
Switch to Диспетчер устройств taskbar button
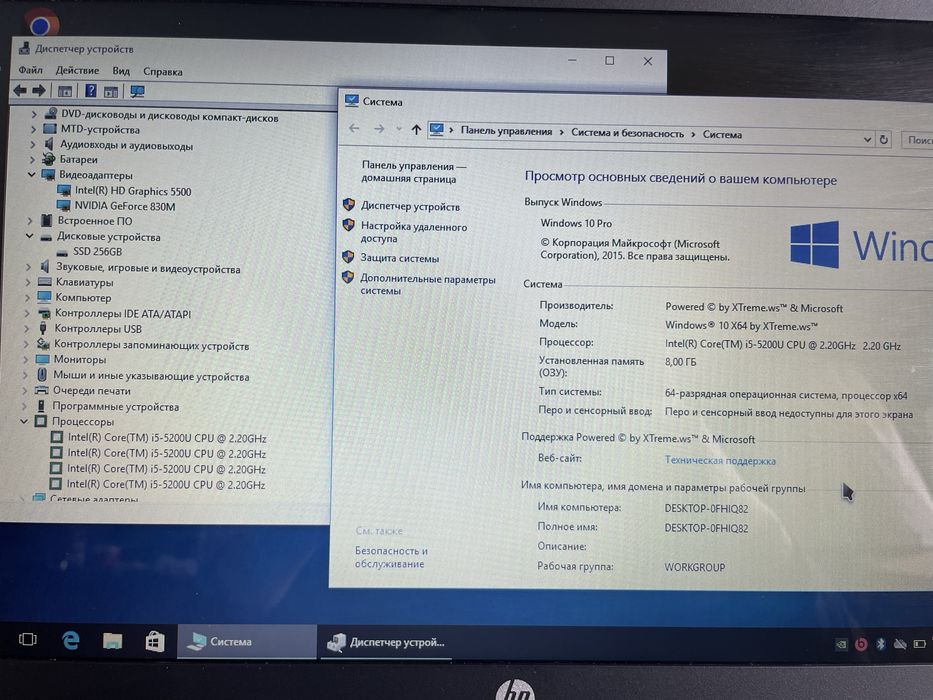(x=386, y=642)
